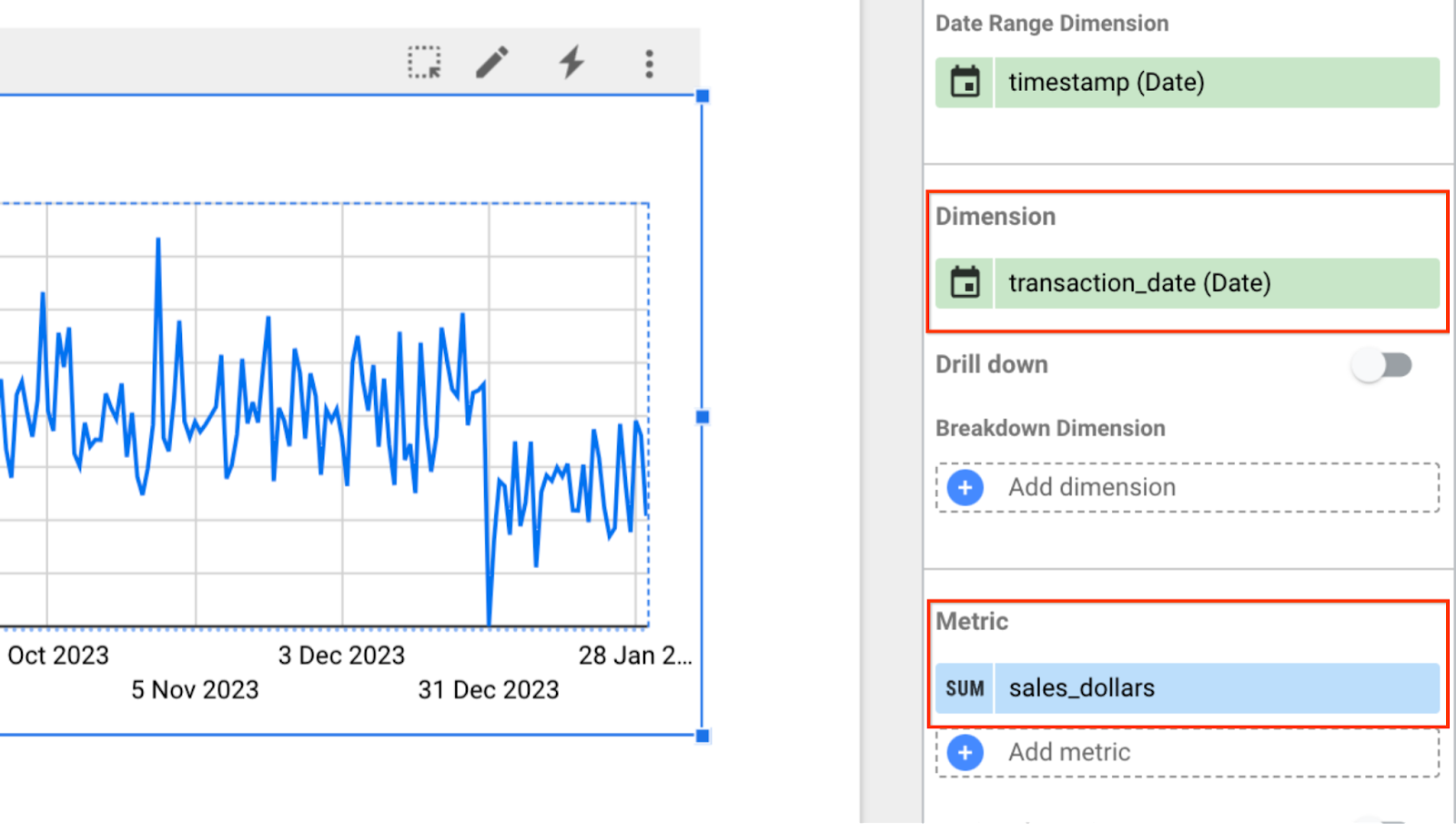Click the Add metric text
1456x824 pixels.
click(1068, 753)
